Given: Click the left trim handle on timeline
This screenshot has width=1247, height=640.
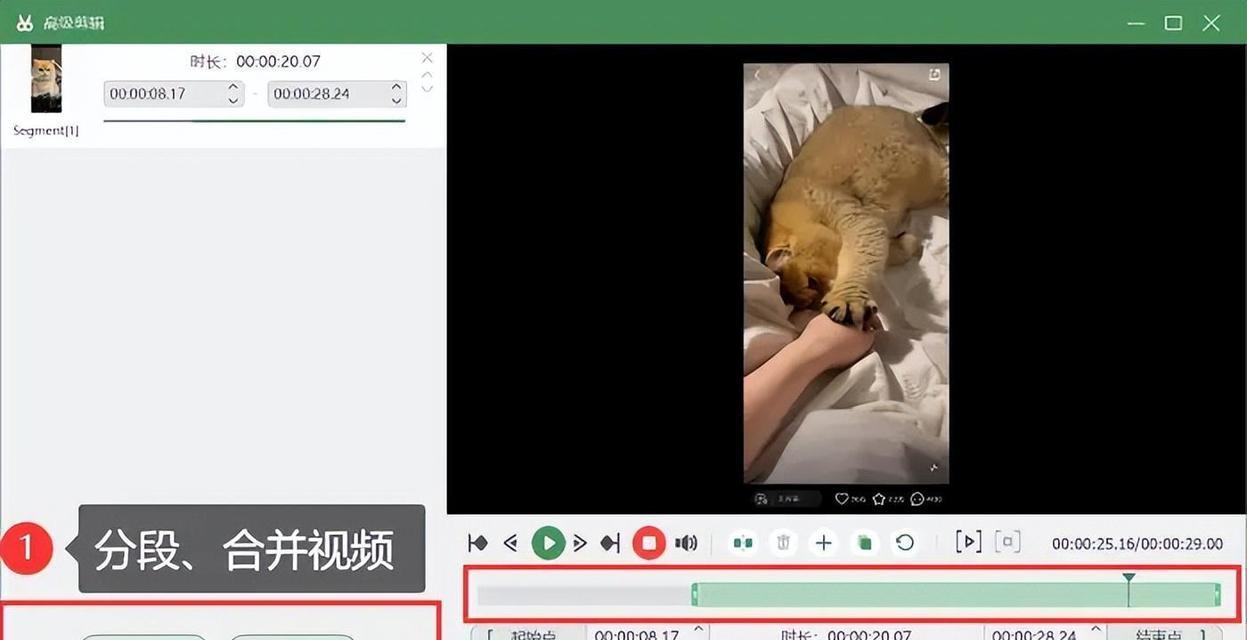Looking at the screenshot, I should [695, 595].
